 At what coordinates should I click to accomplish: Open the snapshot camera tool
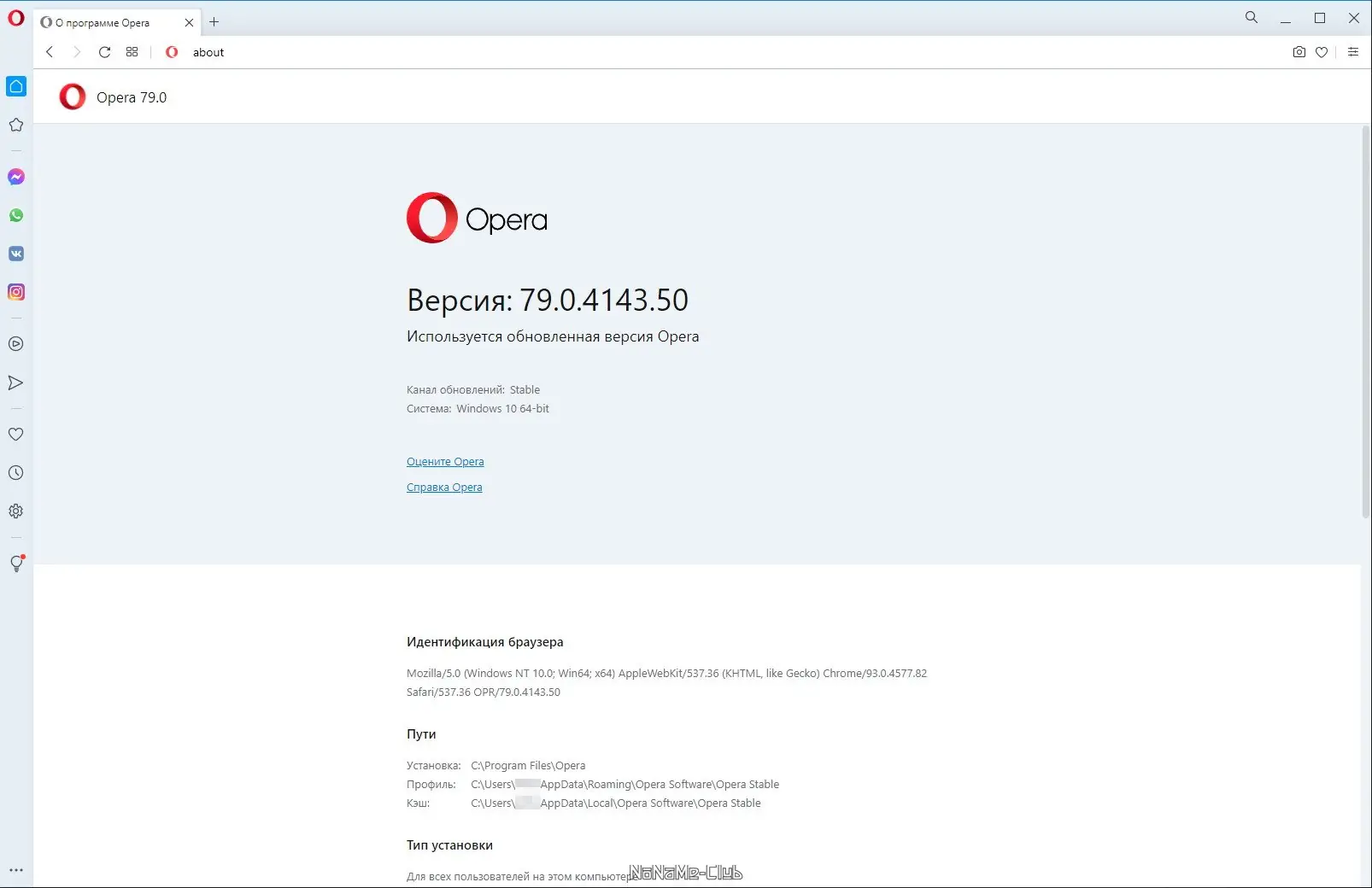click(x=1299, y=52)
